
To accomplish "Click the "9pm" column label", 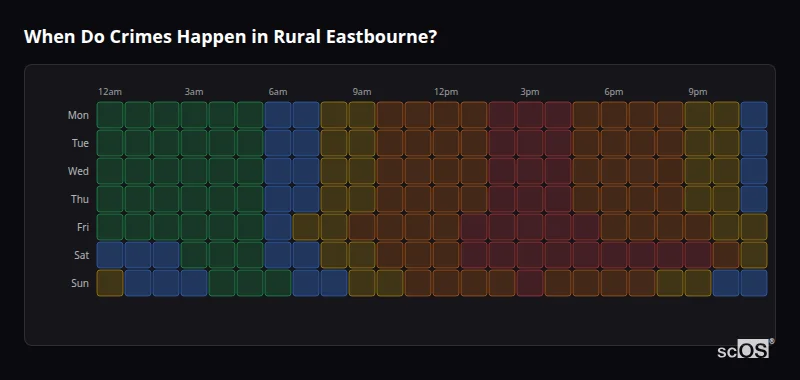I will click(x=698, y=92).
